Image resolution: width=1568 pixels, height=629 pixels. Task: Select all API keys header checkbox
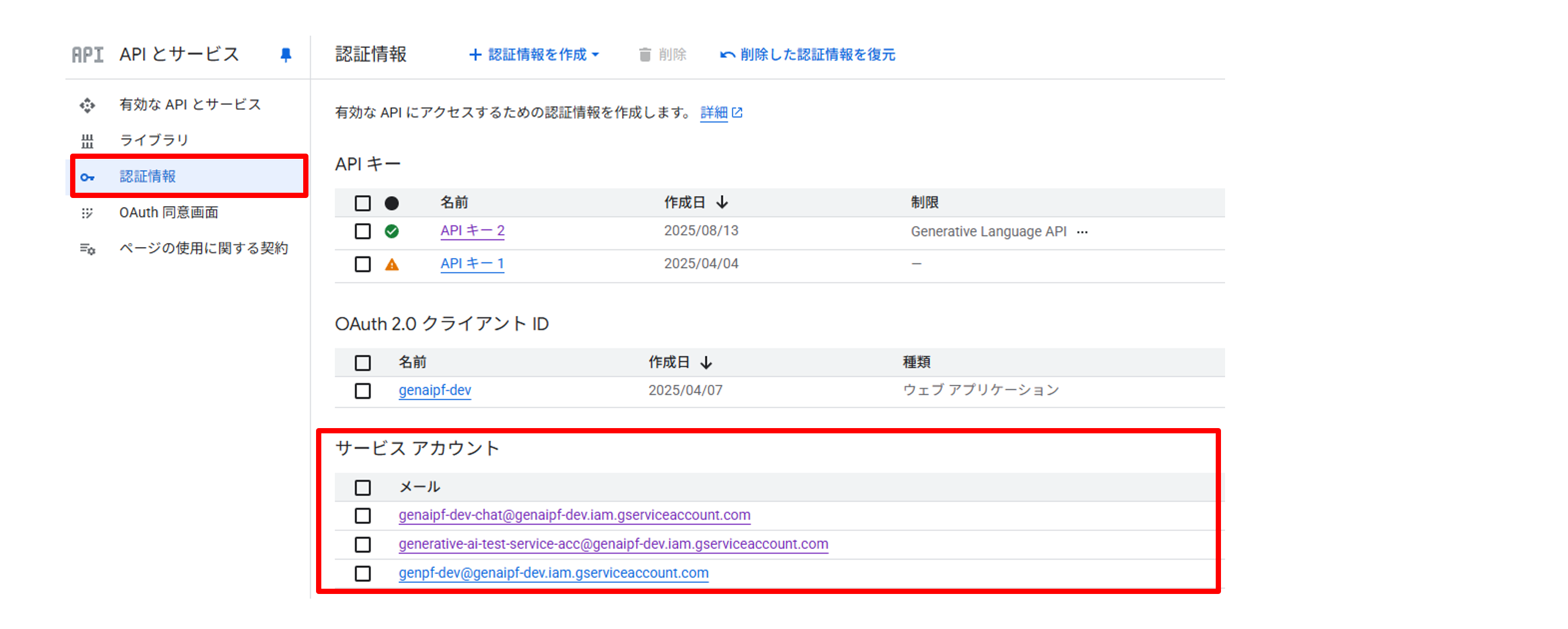363,203
